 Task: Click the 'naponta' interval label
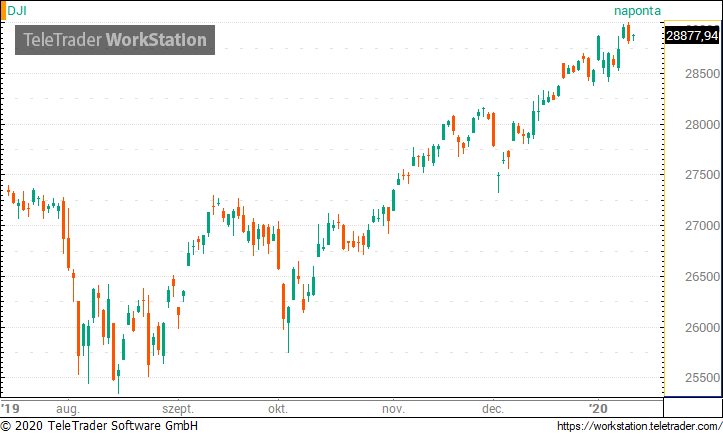click(x=637, y=11)
